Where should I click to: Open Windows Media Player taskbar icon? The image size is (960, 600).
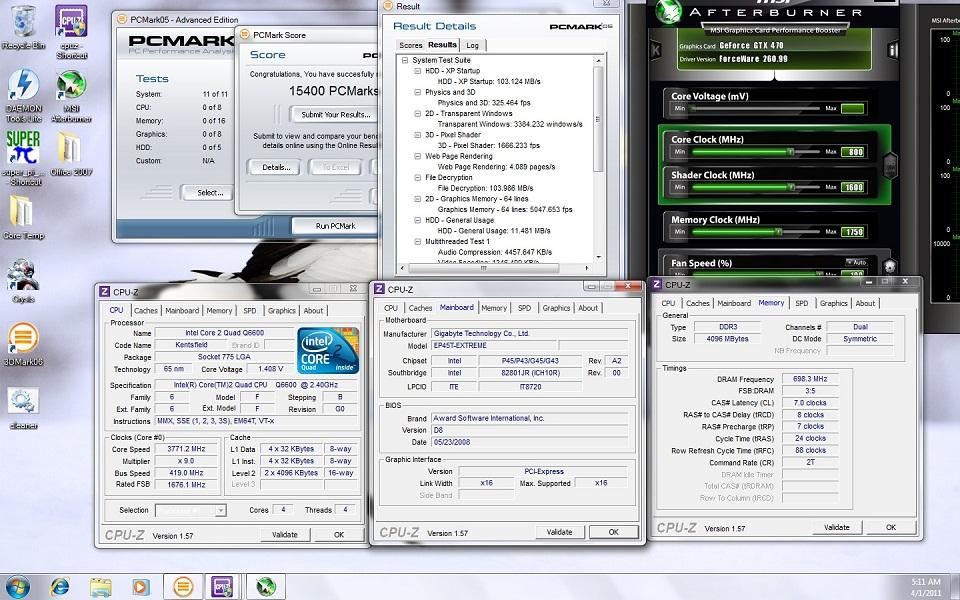point(140,587)
